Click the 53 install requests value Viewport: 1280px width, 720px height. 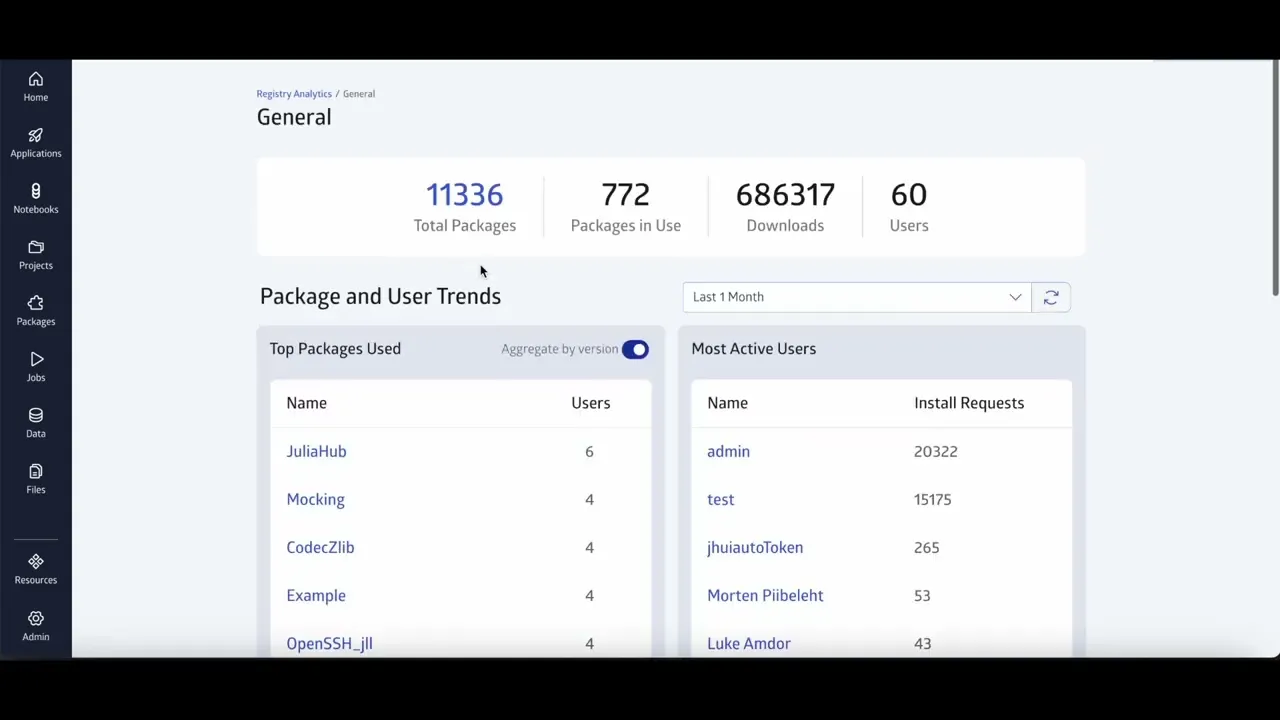click(x=922, y=595)
